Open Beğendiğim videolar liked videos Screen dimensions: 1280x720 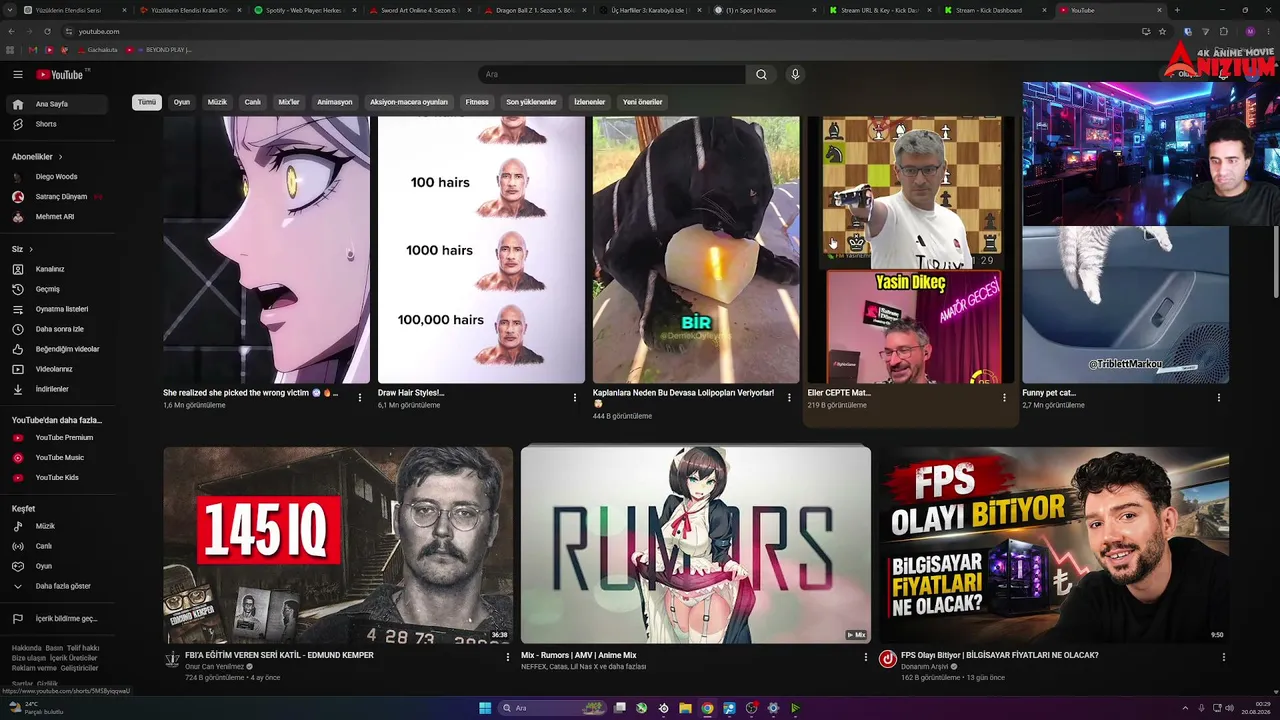pos(56,349)
